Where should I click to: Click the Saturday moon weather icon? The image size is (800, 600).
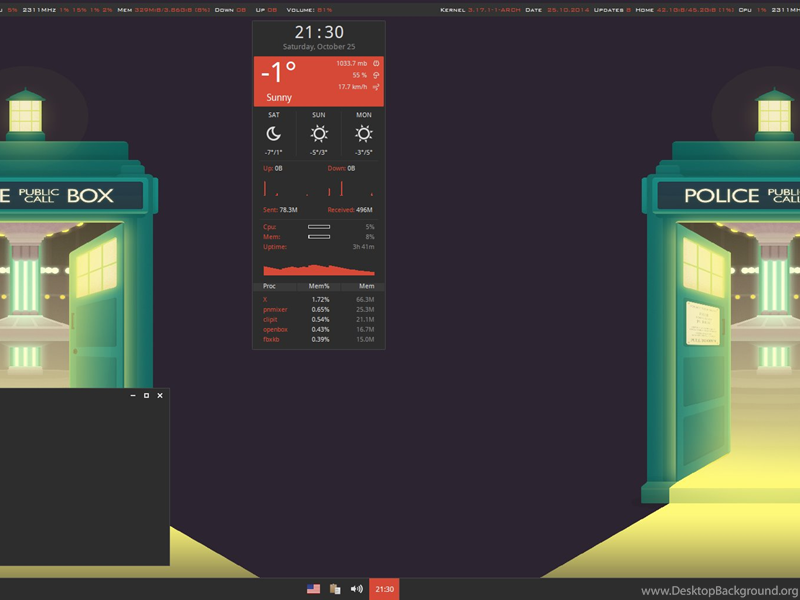point(273,134)
